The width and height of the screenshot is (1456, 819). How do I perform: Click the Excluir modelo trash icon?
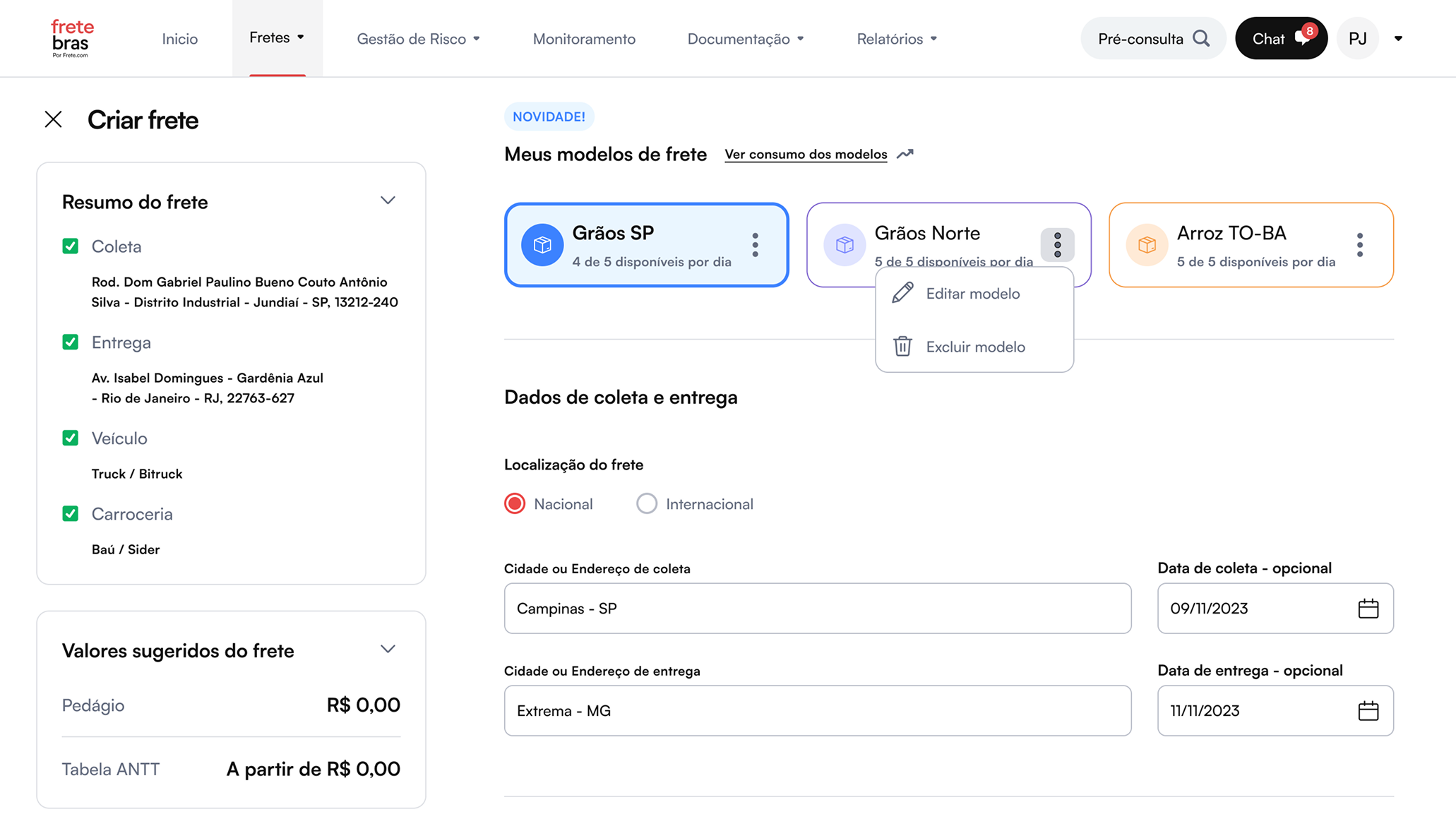902,347
